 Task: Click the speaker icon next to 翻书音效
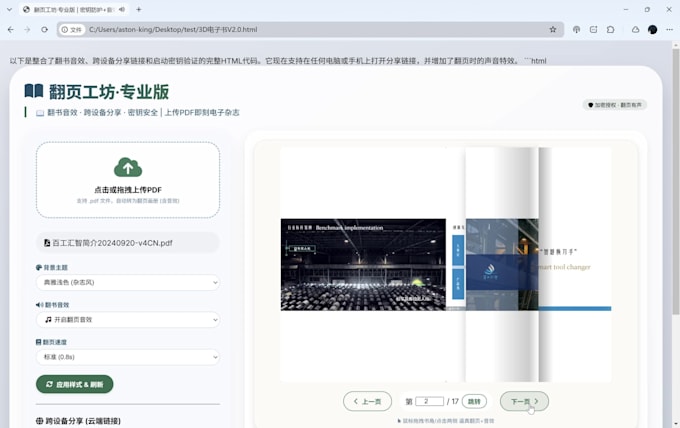tap(39, 305)
